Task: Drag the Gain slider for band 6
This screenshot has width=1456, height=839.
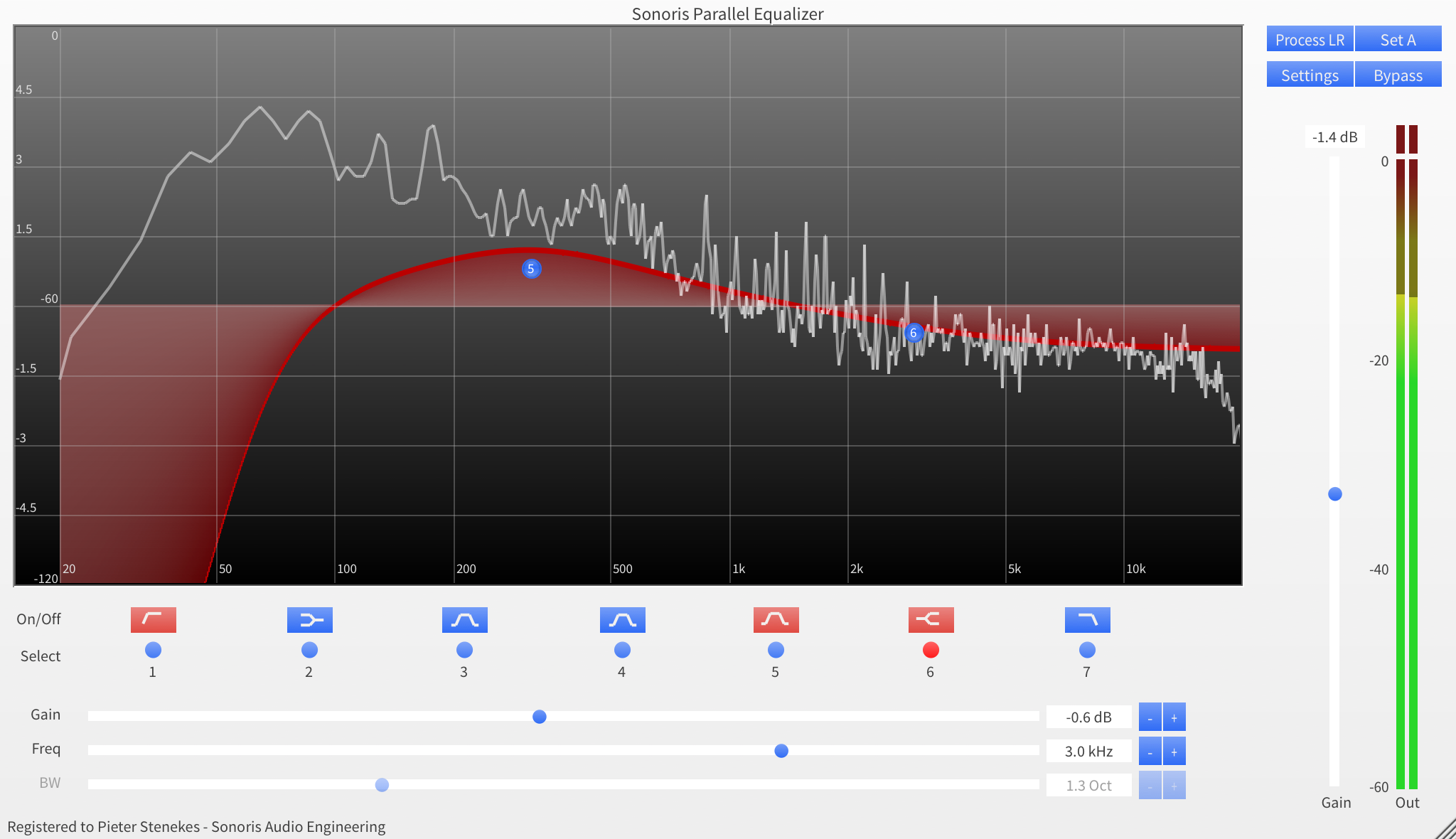Action: 537,716
